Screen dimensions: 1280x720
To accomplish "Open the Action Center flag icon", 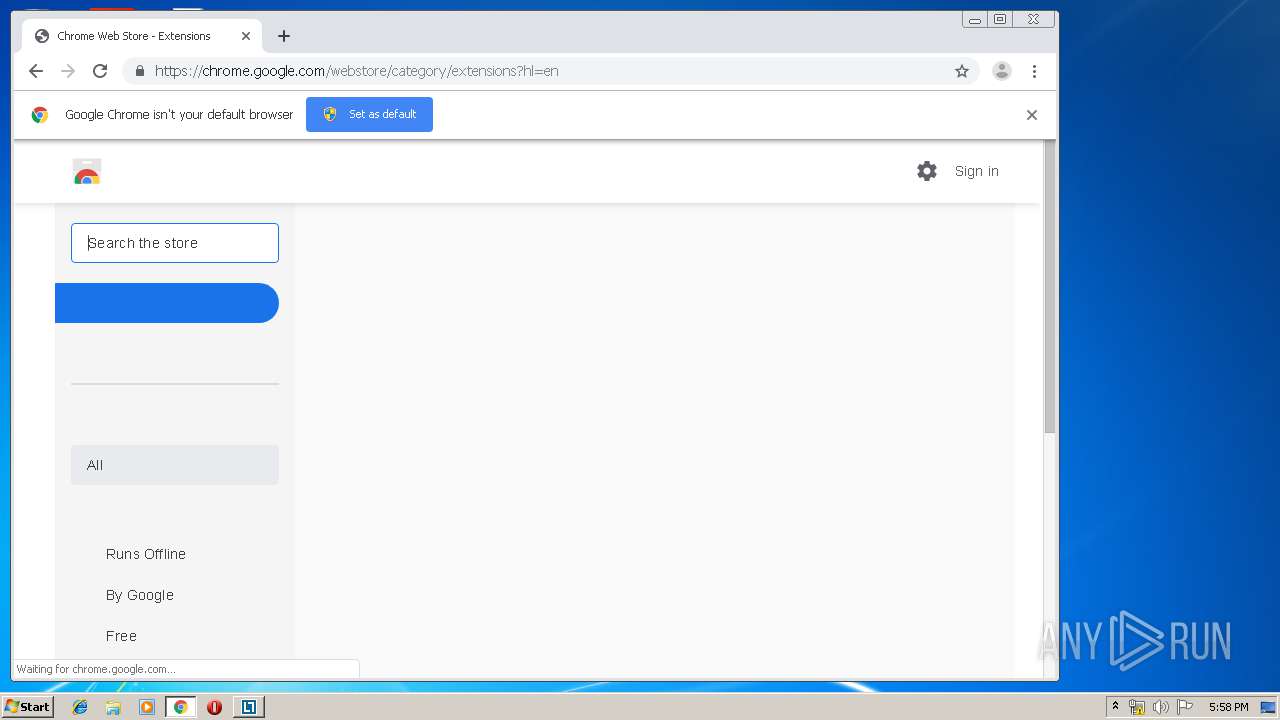I will 1184,707.
